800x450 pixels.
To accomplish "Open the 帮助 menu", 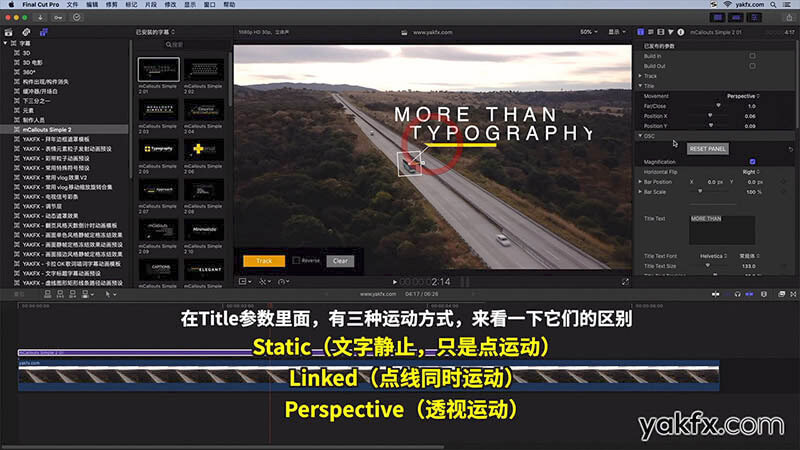I will tap(230, 5).
